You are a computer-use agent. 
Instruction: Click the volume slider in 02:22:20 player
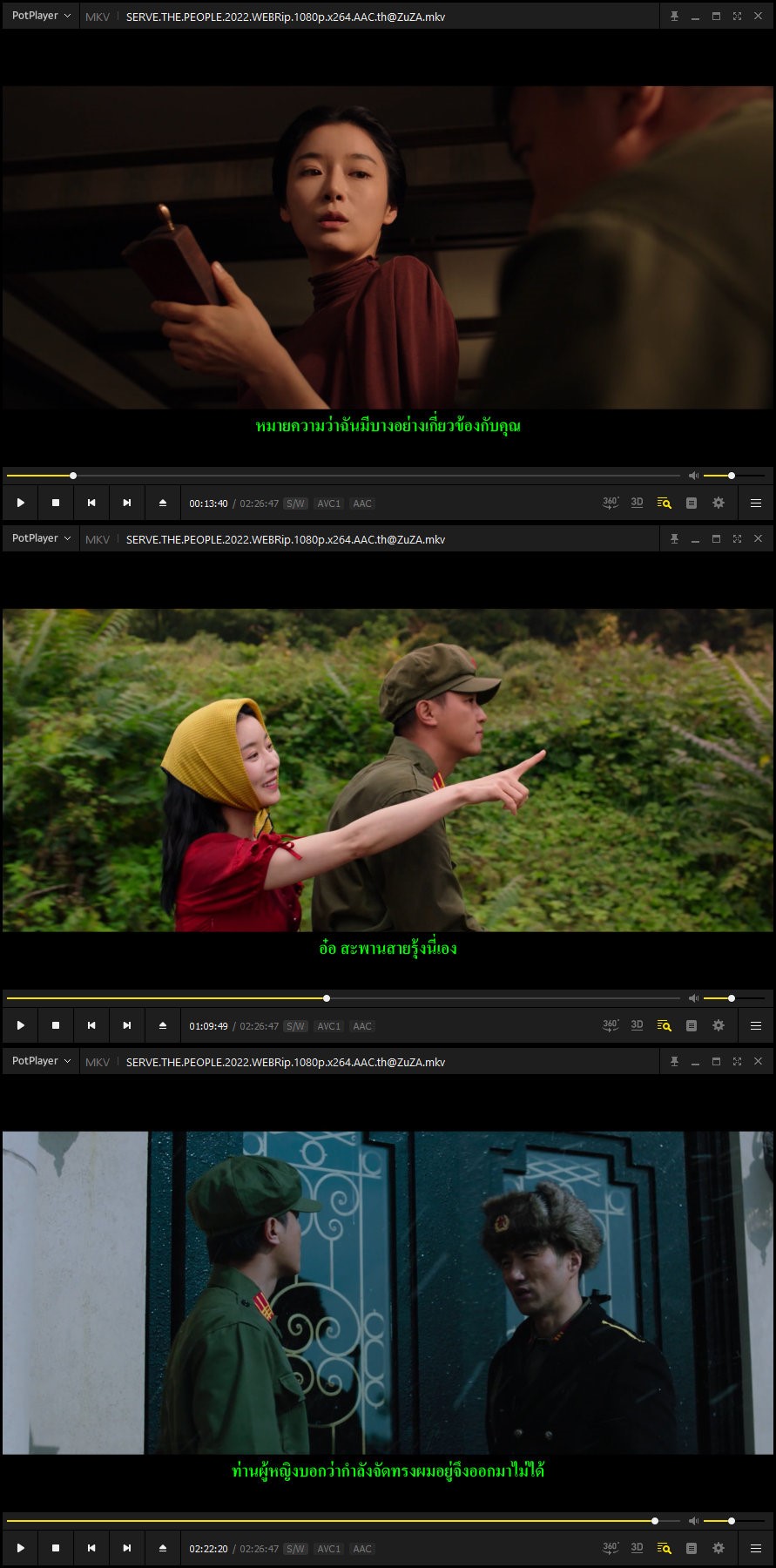(733, 1521)
